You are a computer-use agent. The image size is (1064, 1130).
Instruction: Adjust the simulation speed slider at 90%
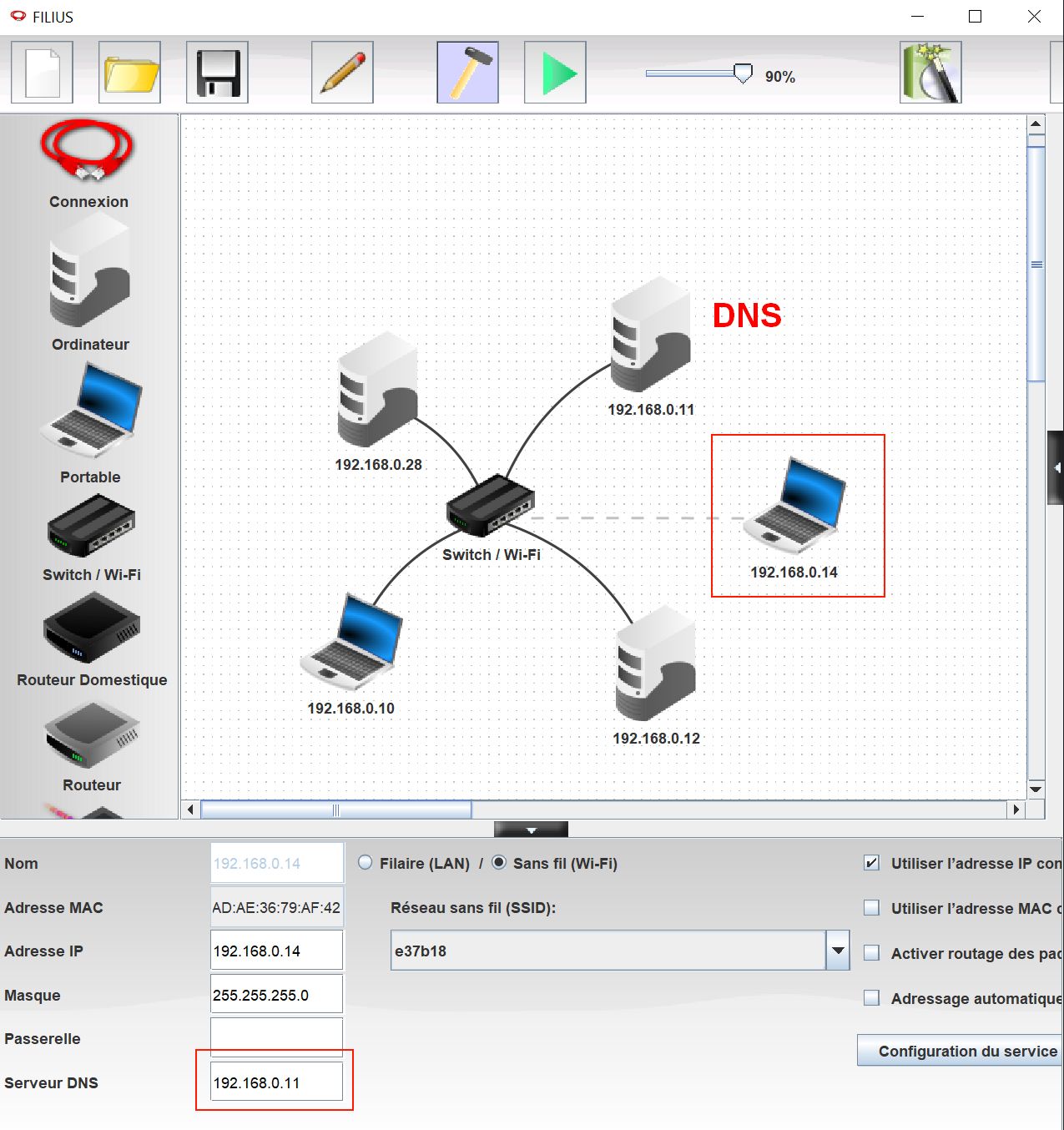coord(743,73)
